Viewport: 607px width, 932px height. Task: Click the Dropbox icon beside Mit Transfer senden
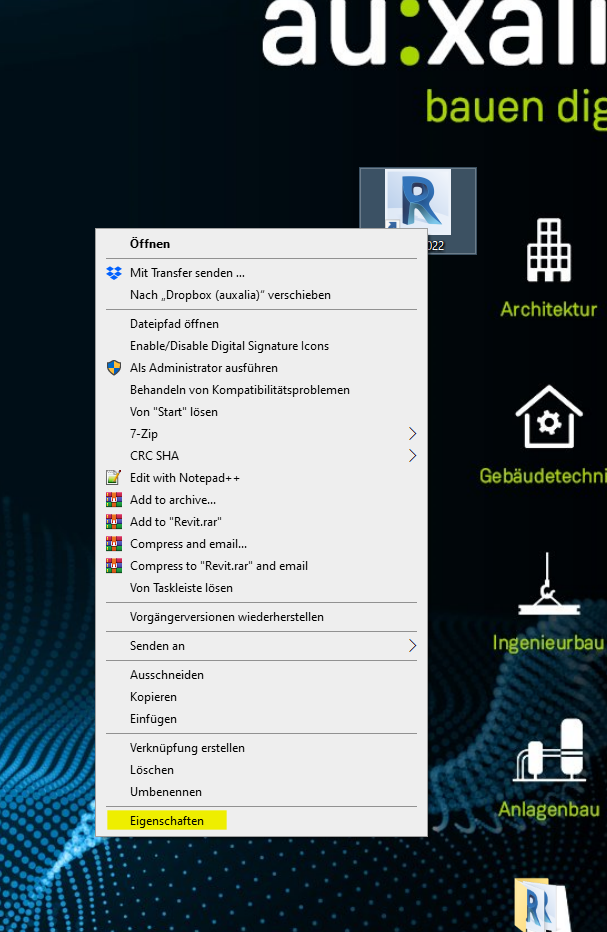click(114, 273)
